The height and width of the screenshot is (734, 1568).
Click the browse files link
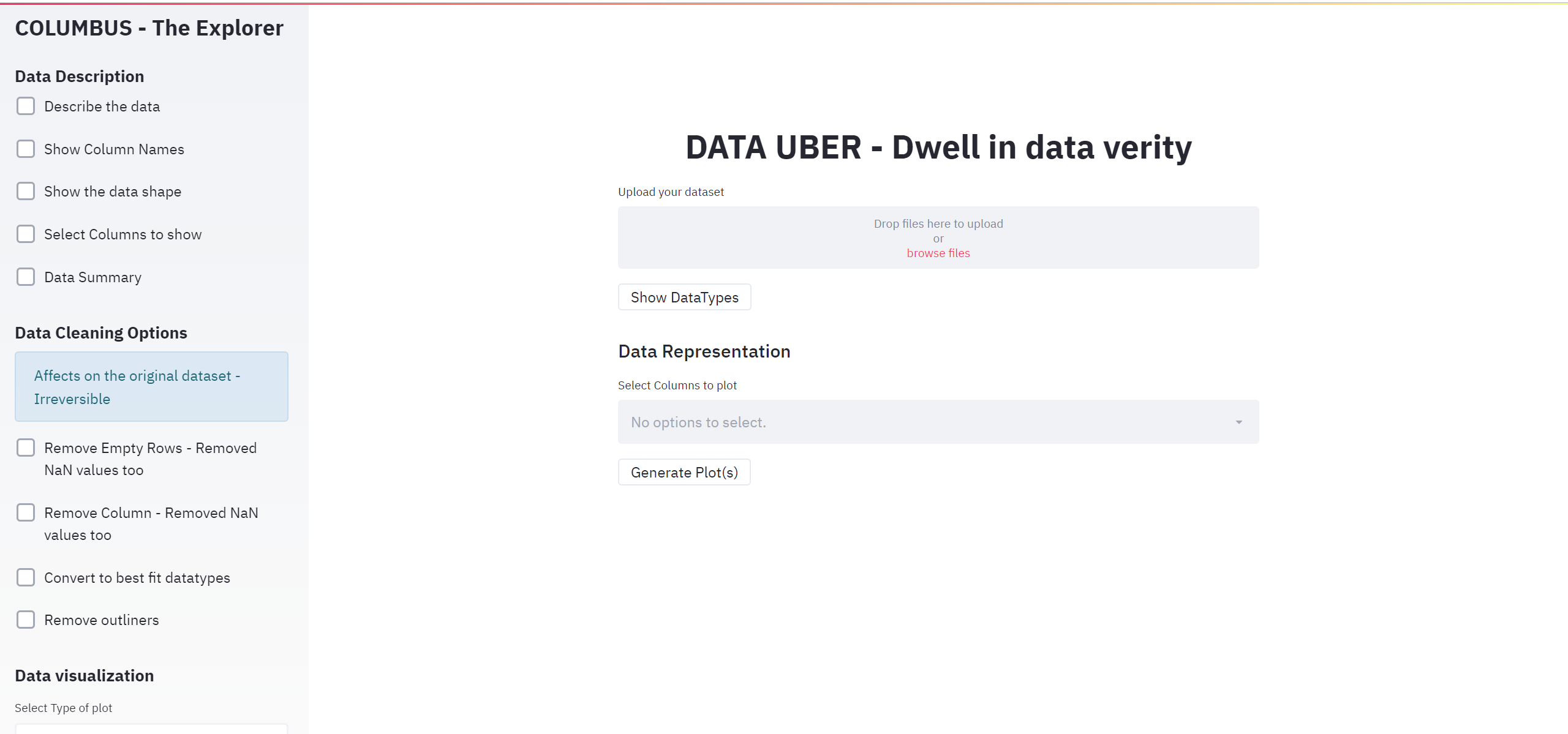click(938, 253)
